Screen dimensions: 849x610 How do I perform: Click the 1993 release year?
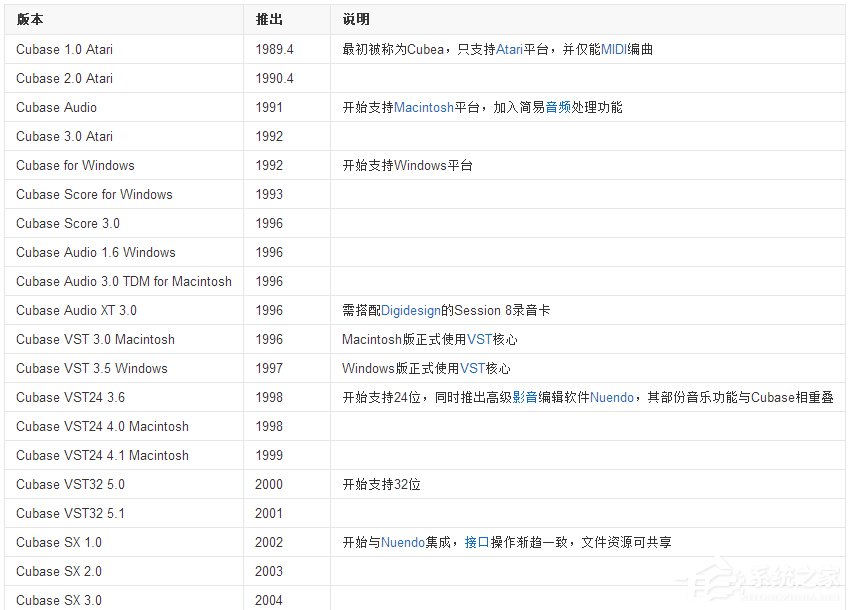[269, 194]
